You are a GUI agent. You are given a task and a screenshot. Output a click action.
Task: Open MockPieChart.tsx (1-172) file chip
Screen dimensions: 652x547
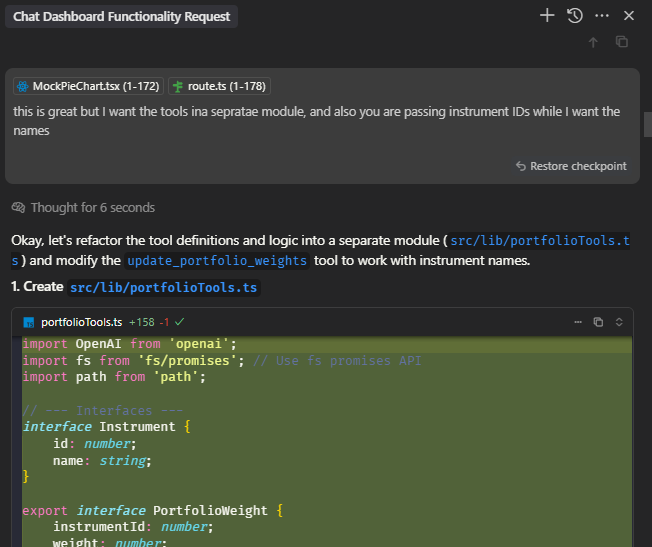click(89, 86)
